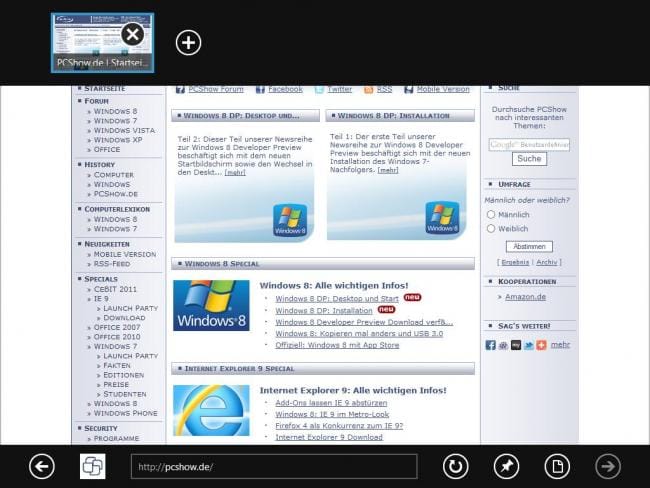Click the Internet Explorer 9 logo image

(211, 410)
